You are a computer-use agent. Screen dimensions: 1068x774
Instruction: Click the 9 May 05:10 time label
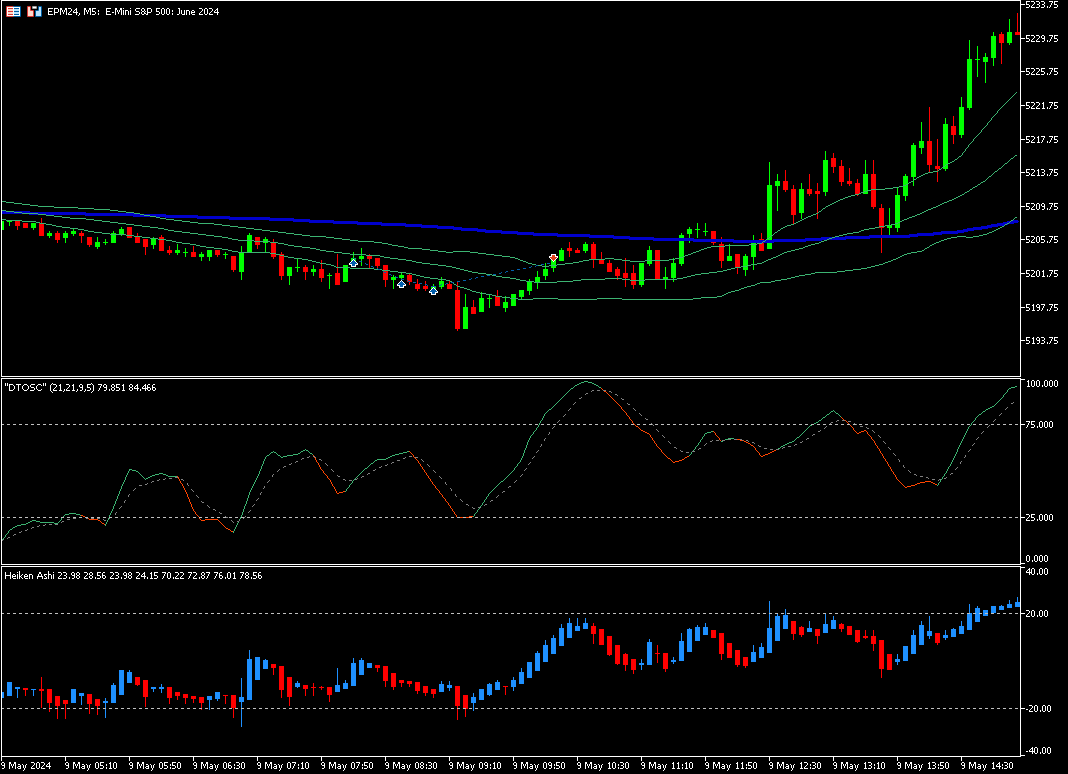point(91,766)
